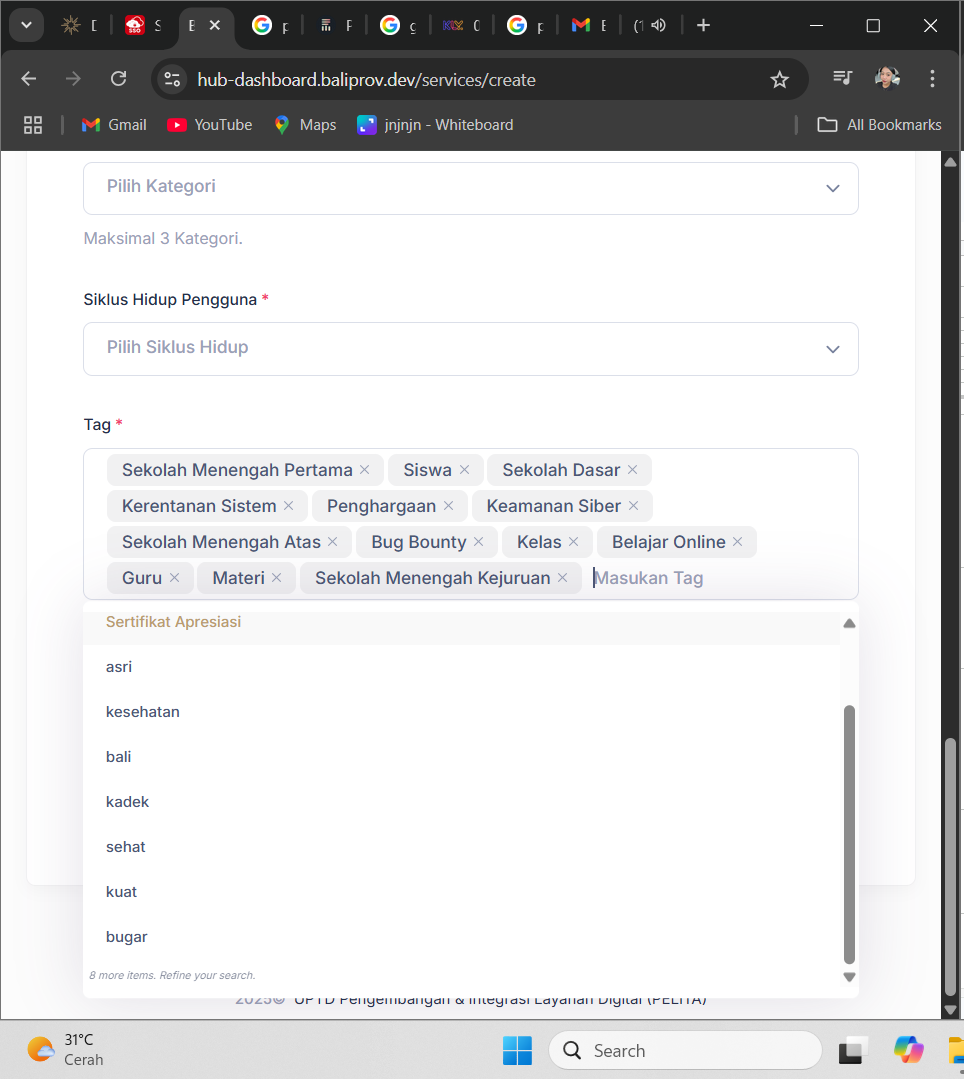Remove the Sekolah Menengah Kejuruan tag

point(562,578)
